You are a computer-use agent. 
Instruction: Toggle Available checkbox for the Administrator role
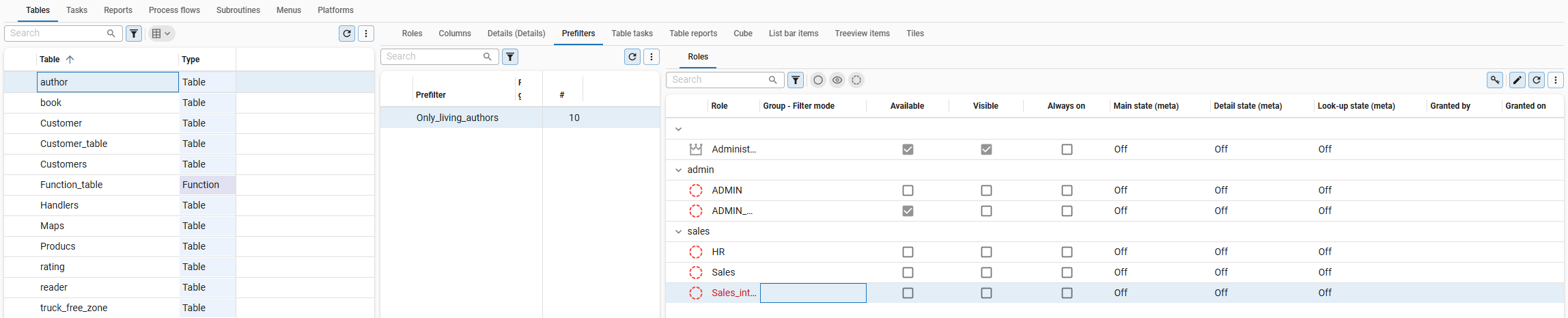tap(908, 149)
